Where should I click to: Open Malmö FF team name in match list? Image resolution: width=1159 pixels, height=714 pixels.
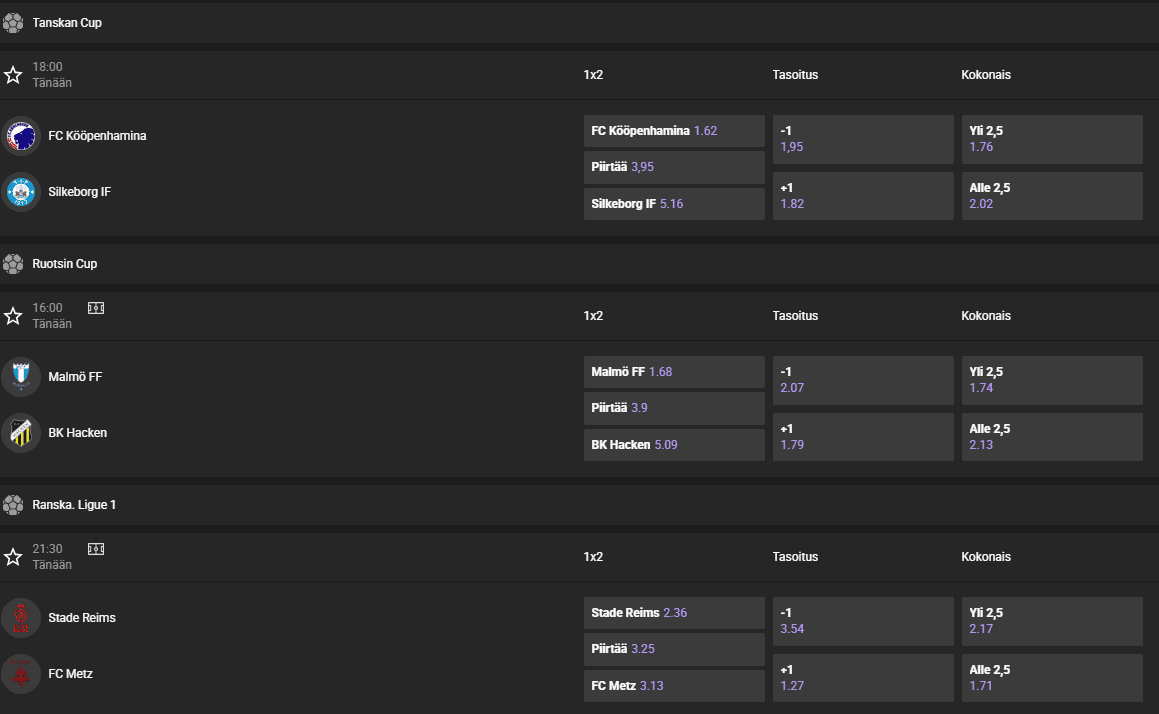[75, 377]
